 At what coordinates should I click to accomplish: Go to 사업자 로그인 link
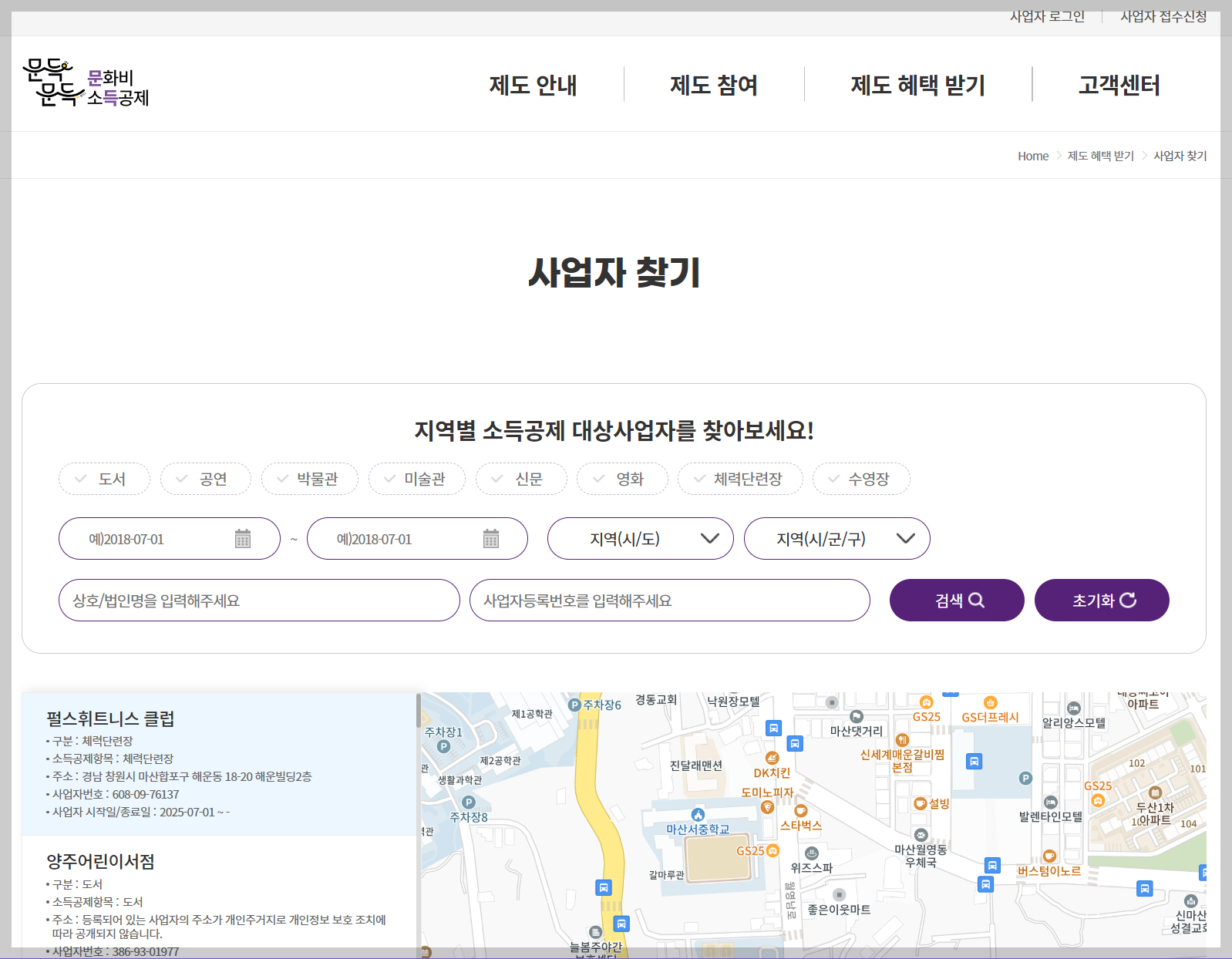coord(1047,16)
